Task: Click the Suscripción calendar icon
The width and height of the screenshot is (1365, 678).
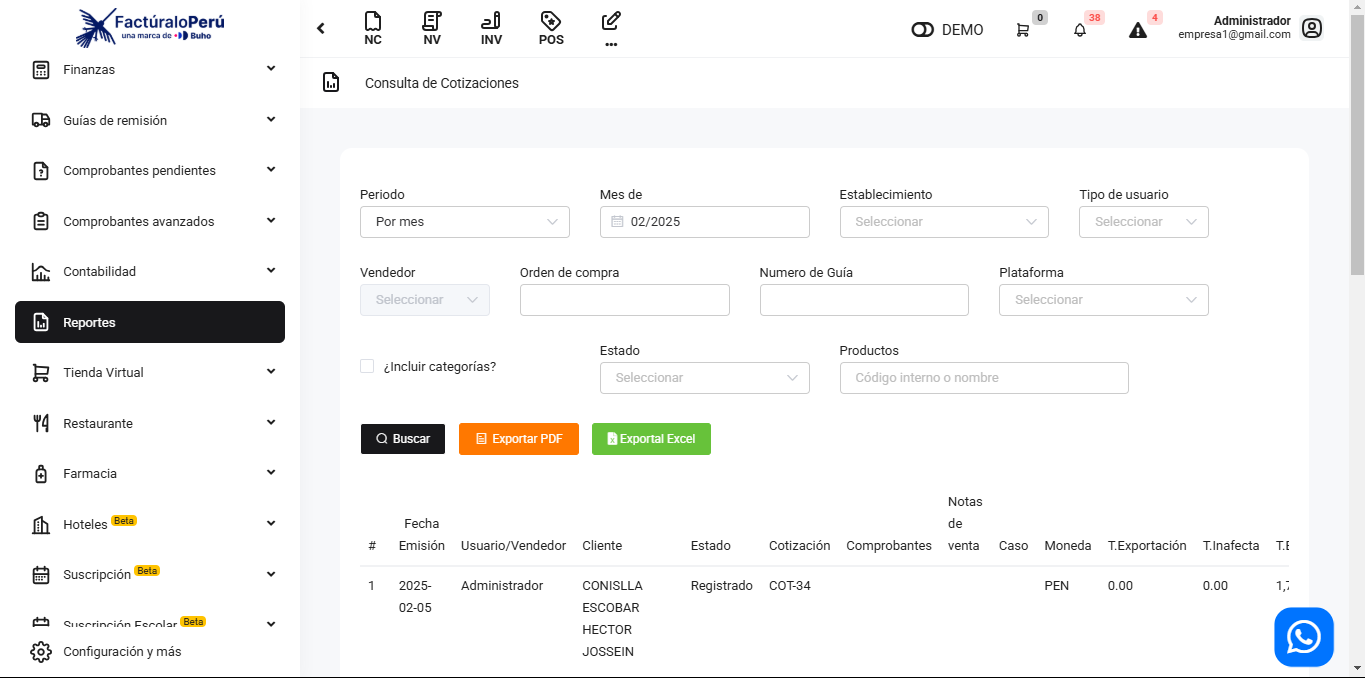Action: point(41,575)
